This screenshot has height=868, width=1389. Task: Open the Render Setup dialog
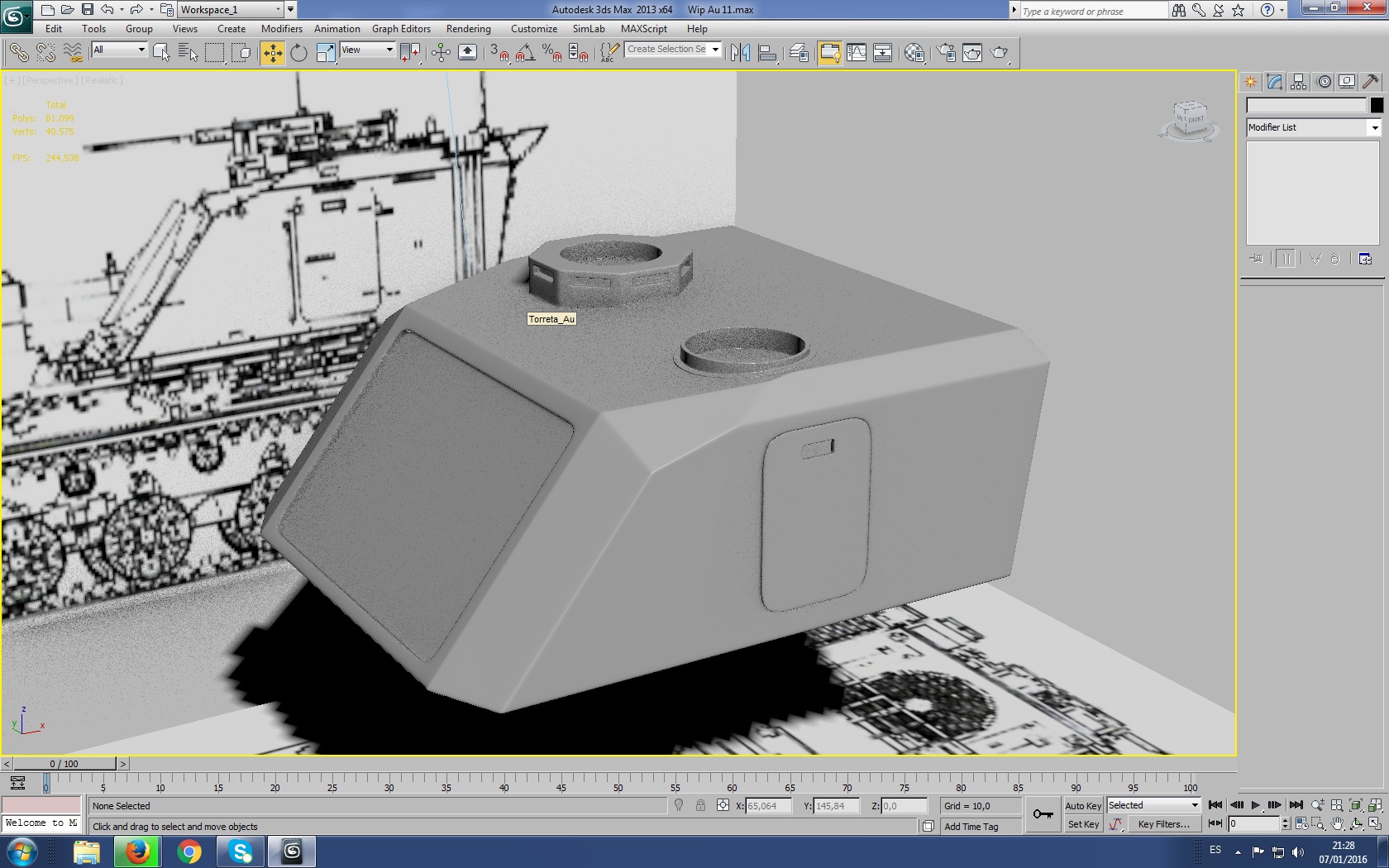point(946,53)
